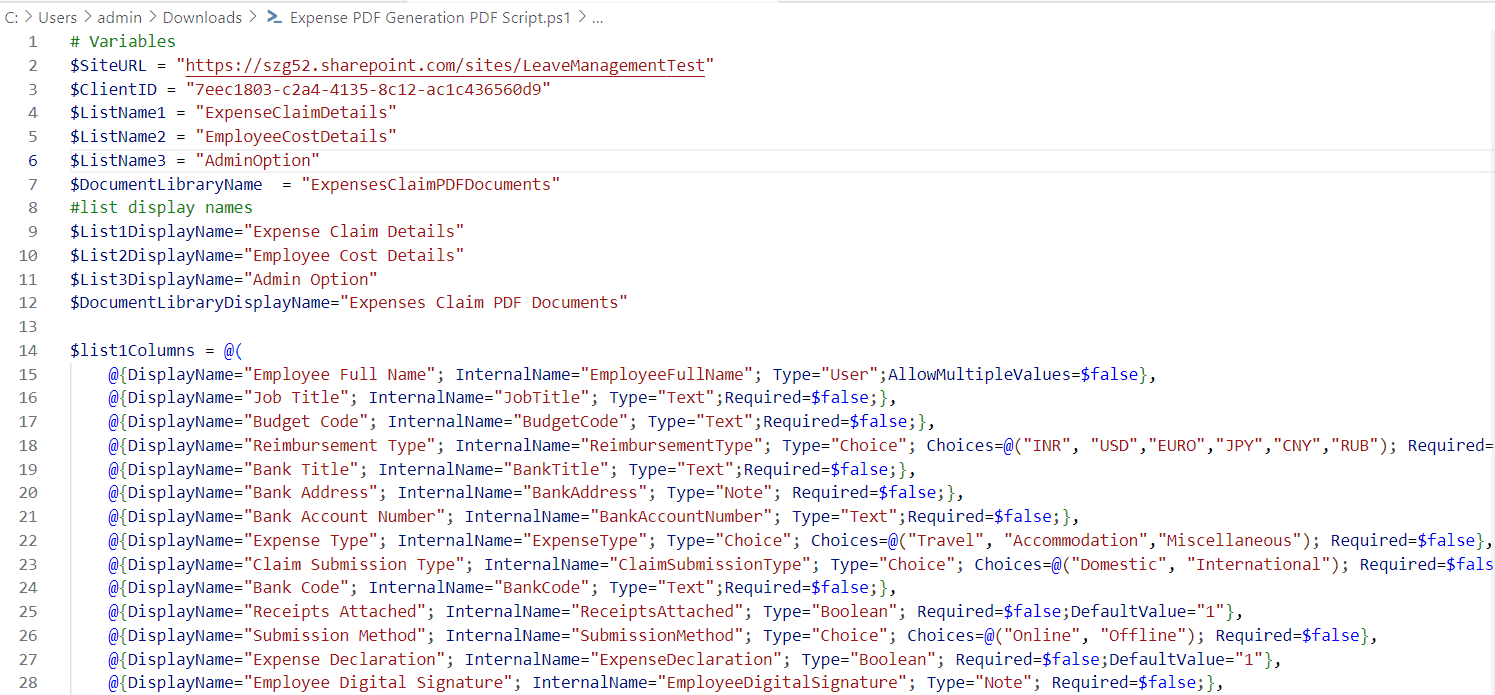Open the Users breadcrumb folder
This screenshot has width=1495, height=695.
pyautogui.click(x=58, y=17)
